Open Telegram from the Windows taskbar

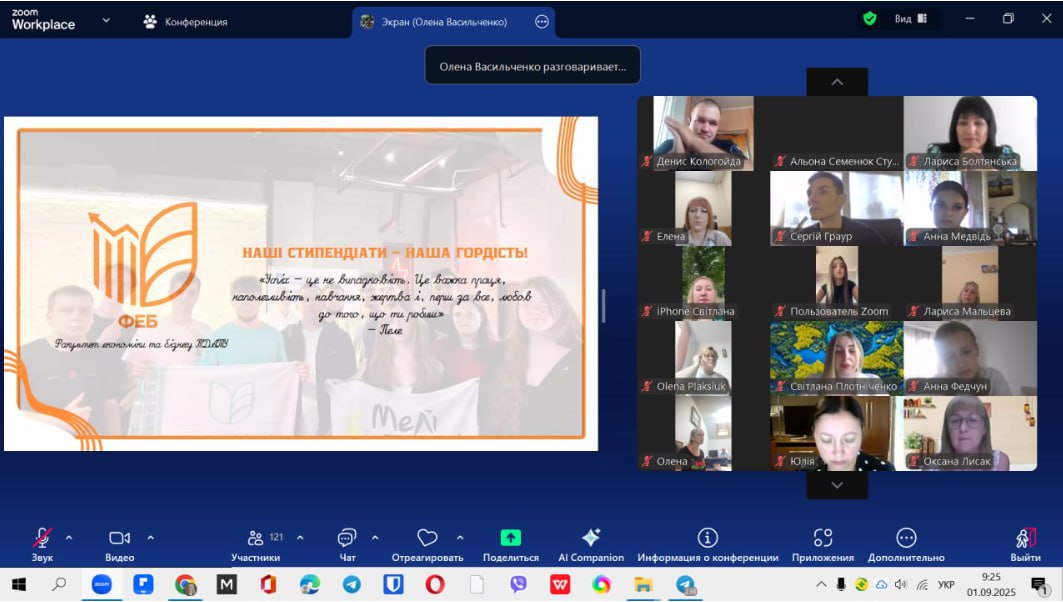(x=351, y=585)
